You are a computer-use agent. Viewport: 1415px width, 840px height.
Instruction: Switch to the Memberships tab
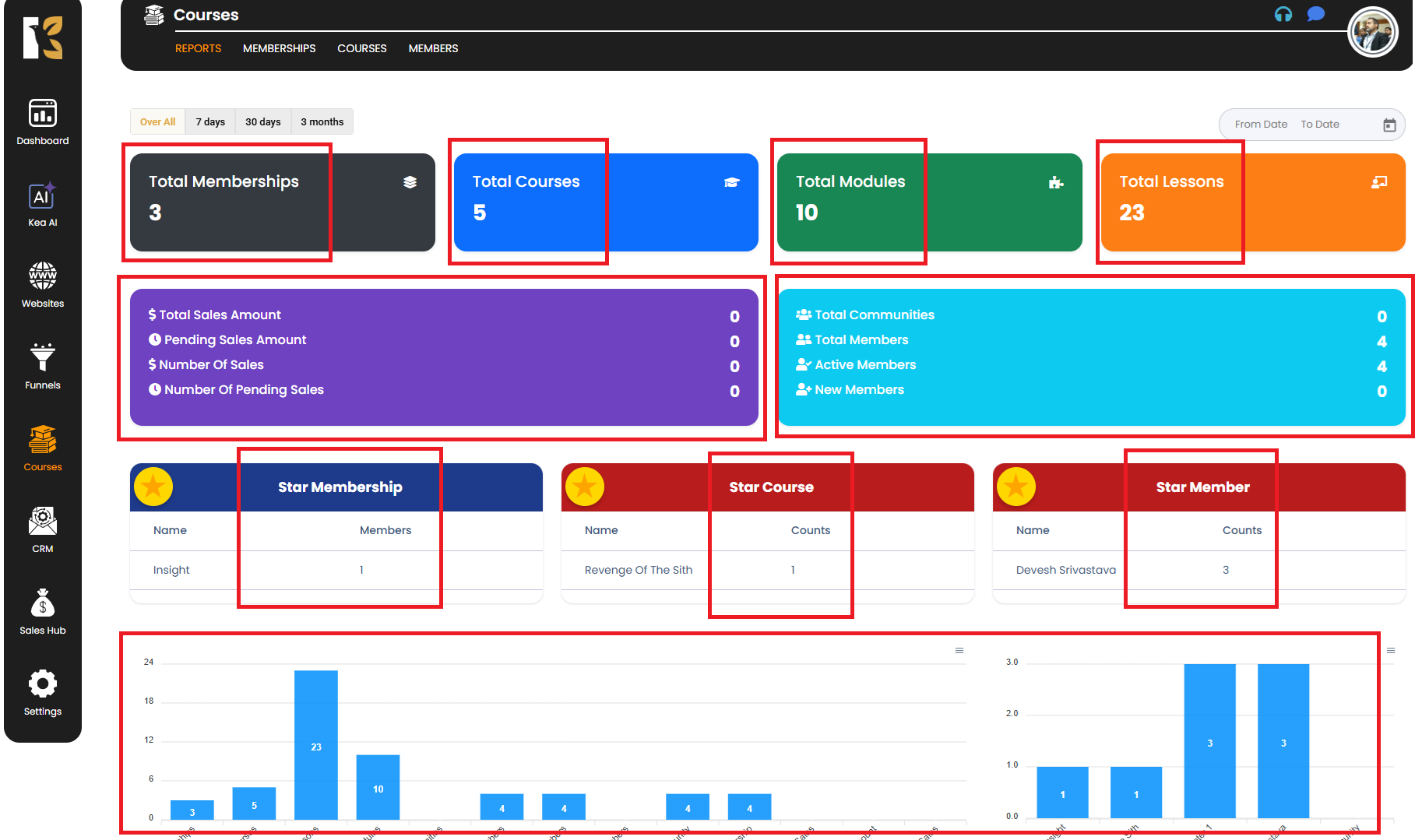point(279,48)
